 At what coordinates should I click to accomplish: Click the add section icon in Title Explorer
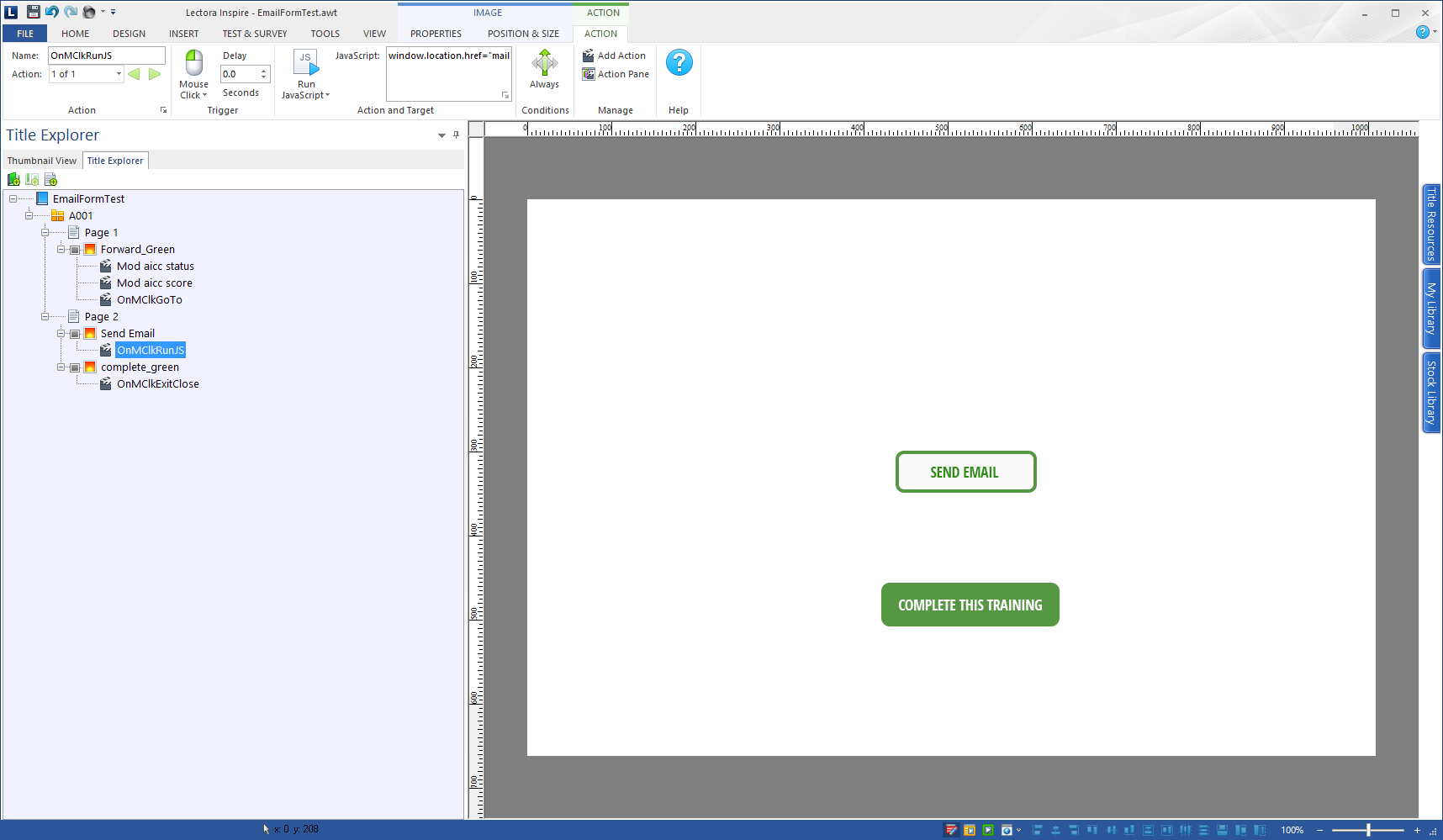coord(32,179)
